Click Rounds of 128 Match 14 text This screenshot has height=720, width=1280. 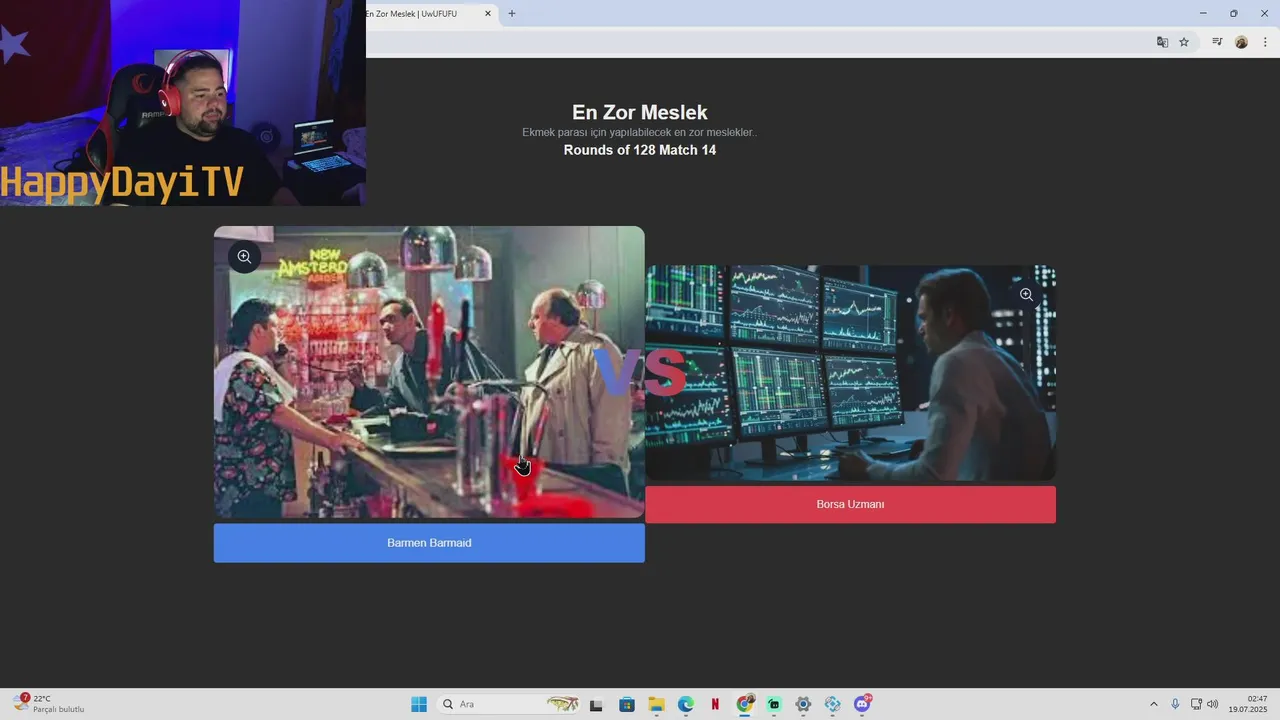point(640,150)
